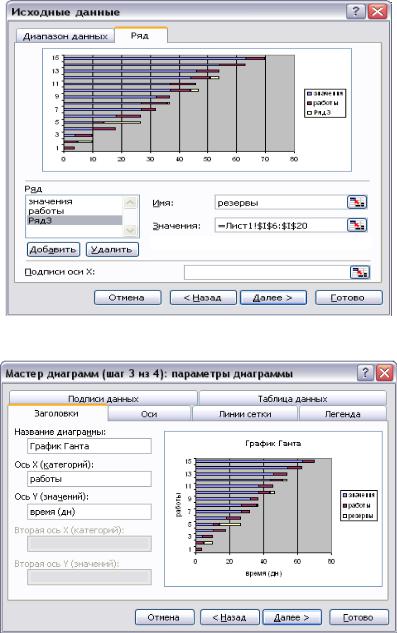This screenshot has height=633, width=397.
Task: Select series 'значения' in Ряд list
Action: (x=74, y=201)
